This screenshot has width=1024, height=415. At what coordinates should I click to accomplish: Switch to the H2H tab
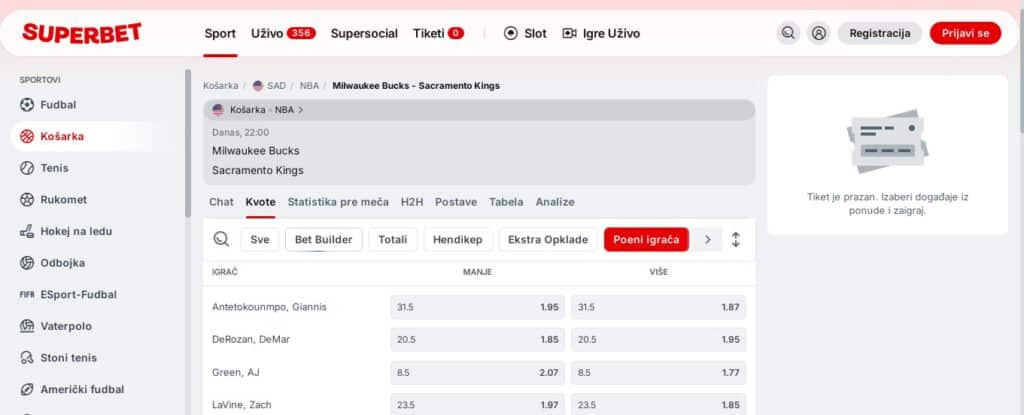(412, 202)
